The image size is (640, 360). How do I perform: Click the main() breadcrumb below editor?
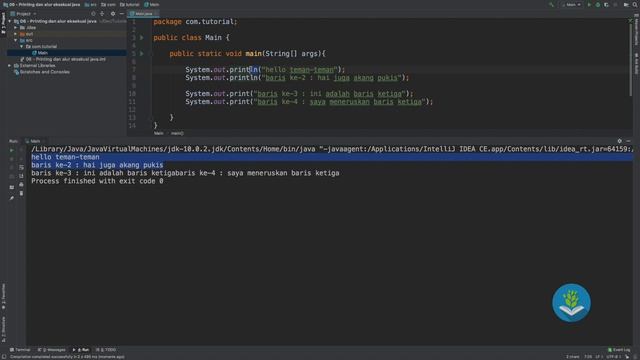(177, 133)
